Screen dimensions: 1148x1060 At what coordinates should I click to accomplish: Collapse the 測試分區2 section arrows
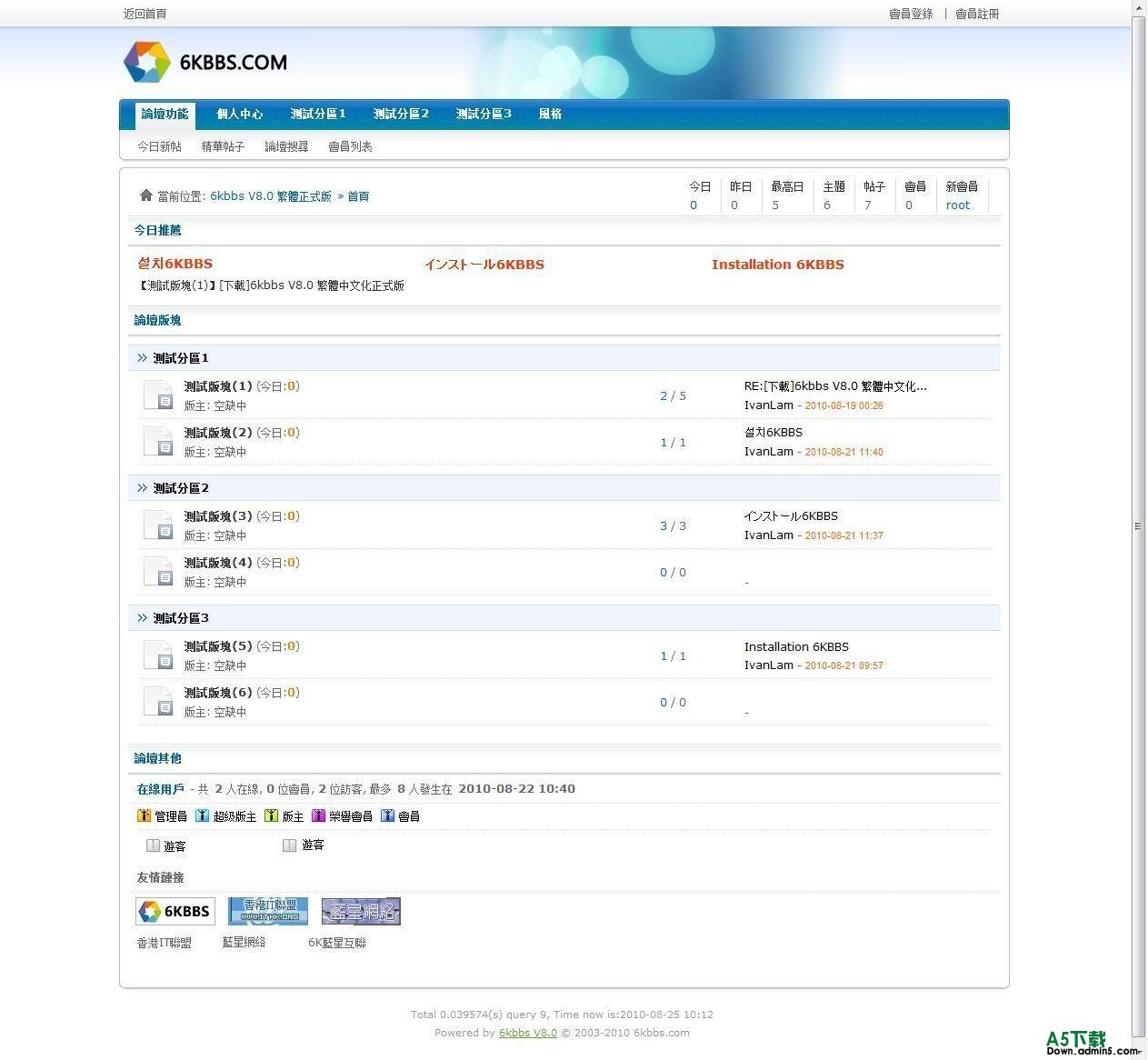[142, 488]
